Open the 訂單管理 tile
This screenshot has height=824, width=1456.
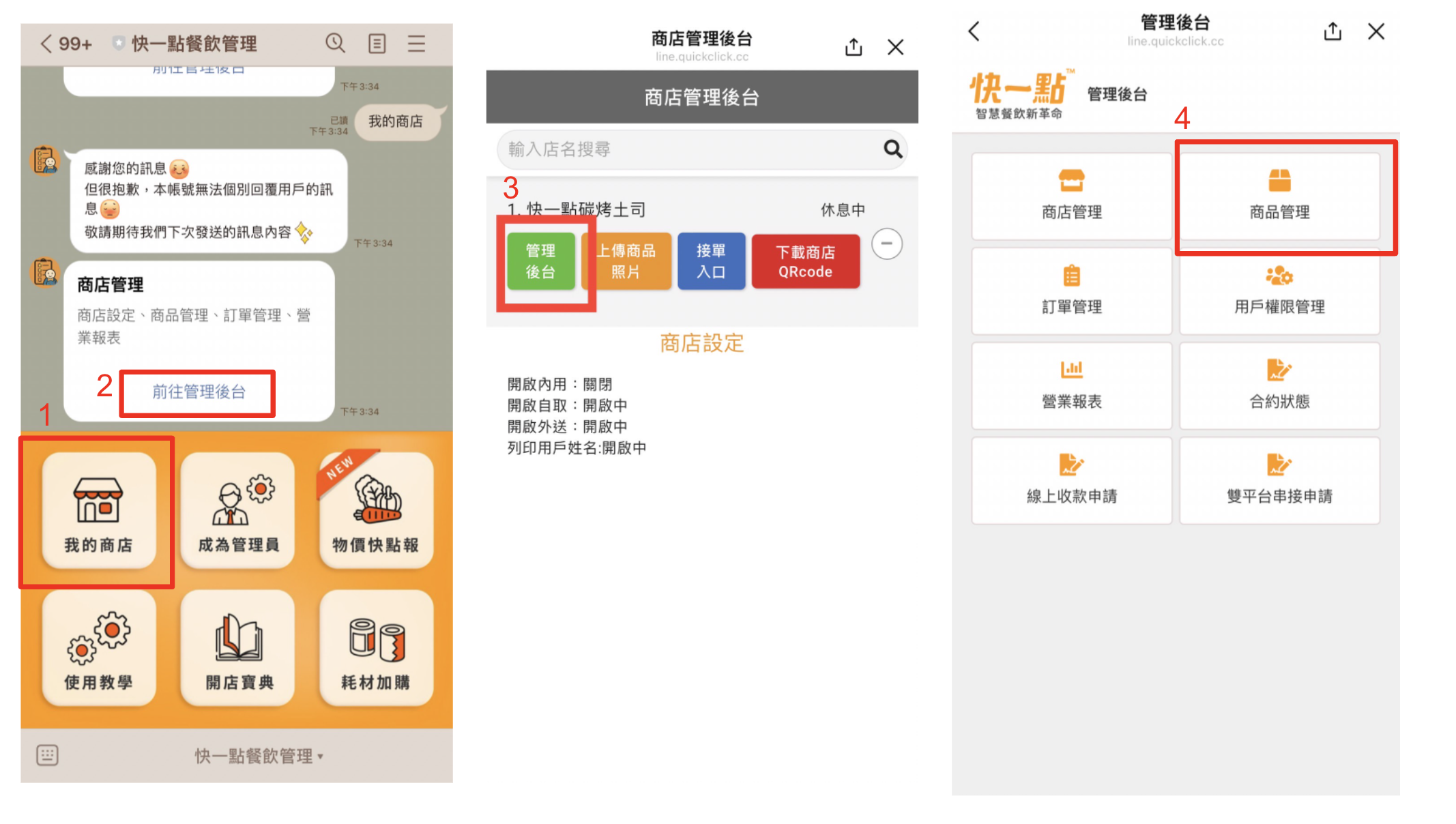(1072, 291)
